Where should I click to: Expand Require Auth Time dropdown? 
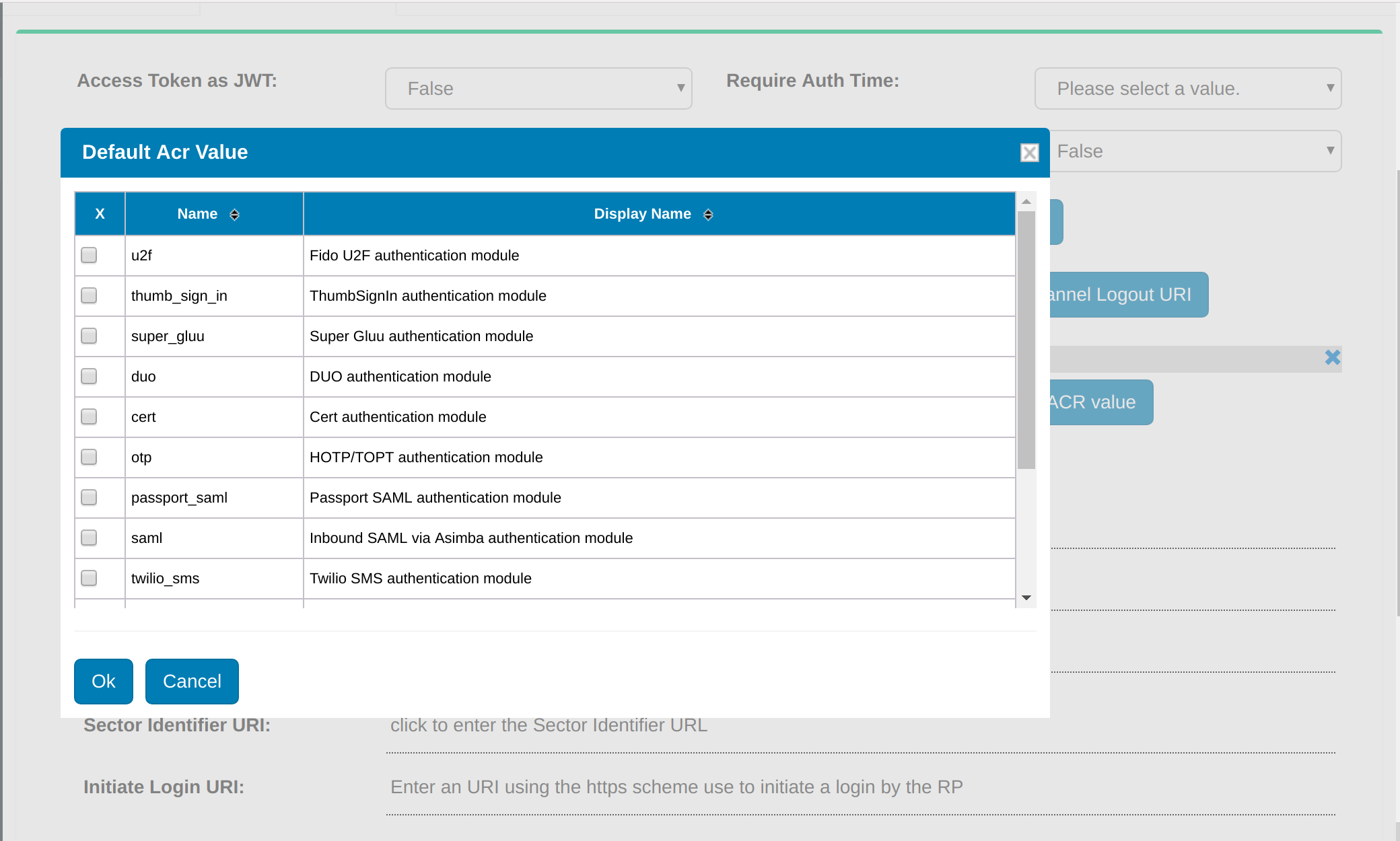[1187, 89]
